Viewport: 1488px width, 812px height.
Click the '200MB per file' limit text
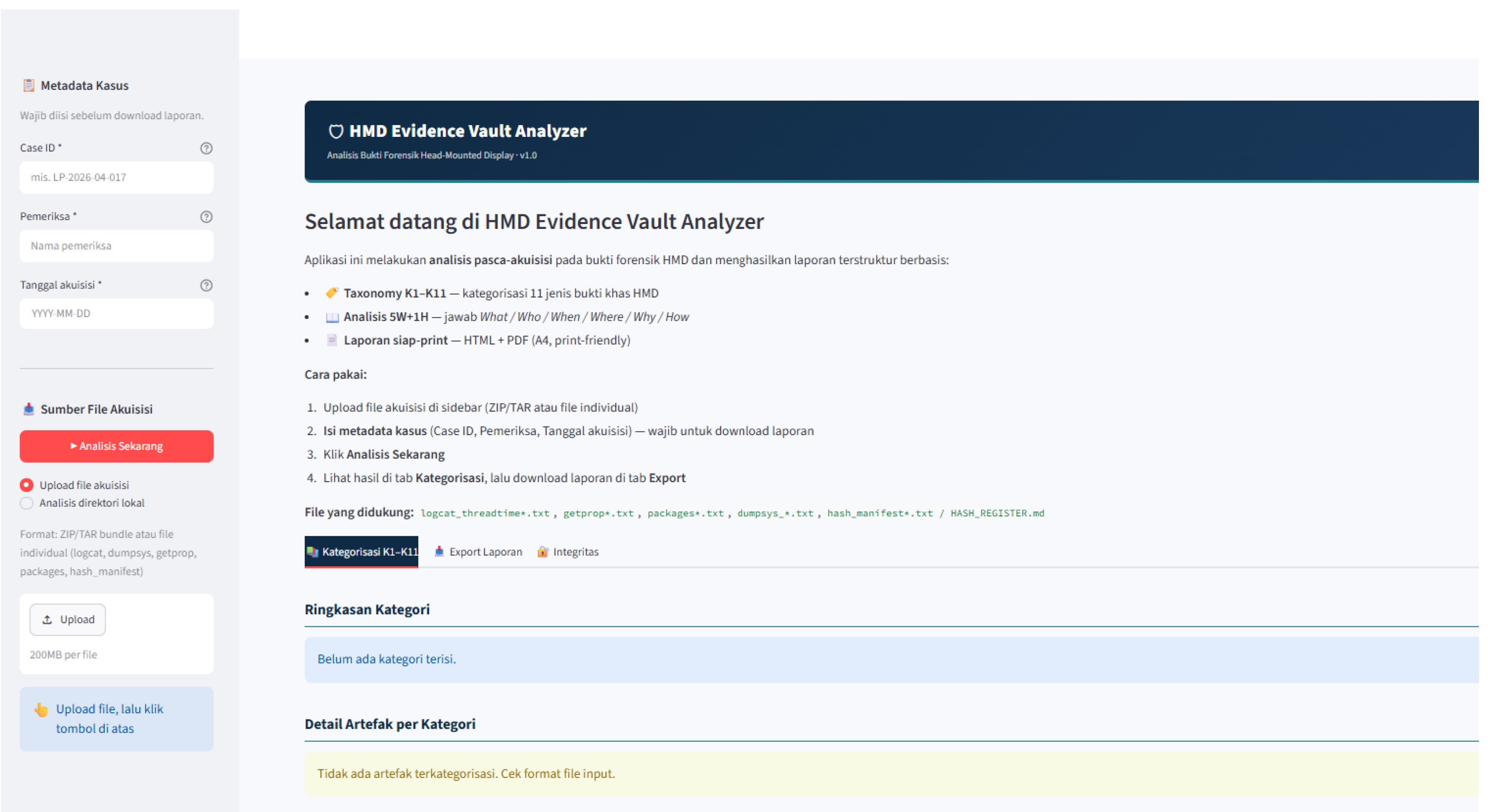[63, 655]
